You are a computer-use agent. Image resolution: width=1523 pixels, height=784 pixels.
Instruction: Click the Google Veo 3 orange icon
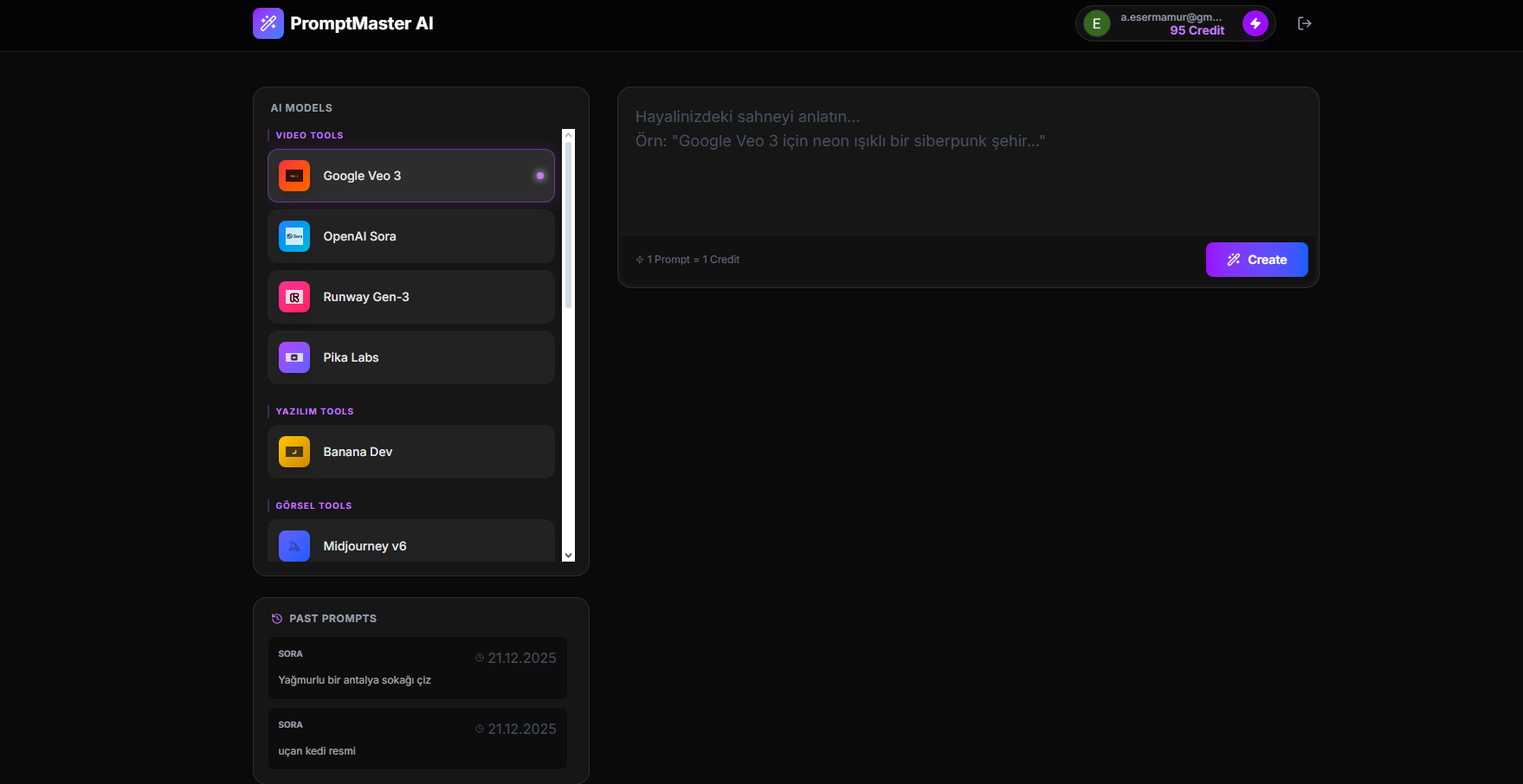click(x=294, y=176)
